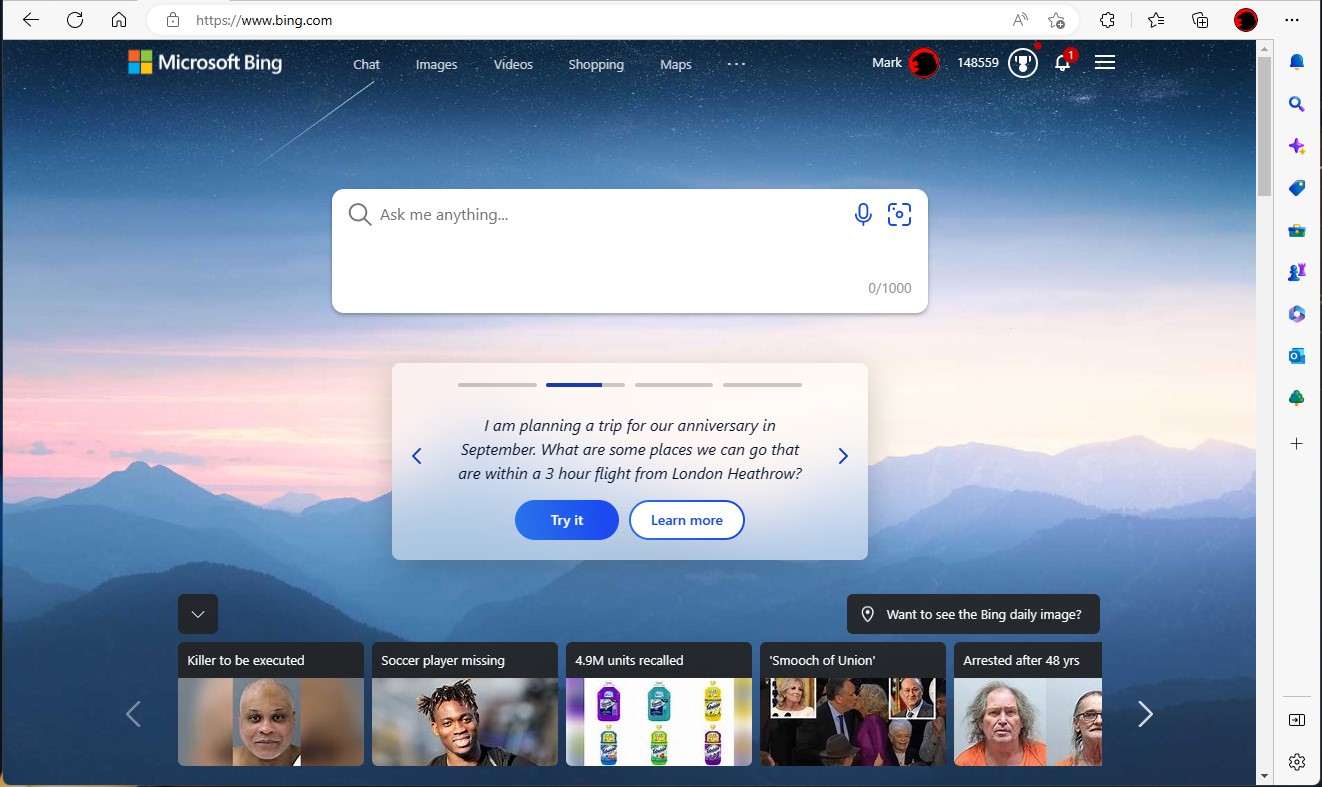Open the Images tab
The image size is (1322, 787).
[436, 64]
